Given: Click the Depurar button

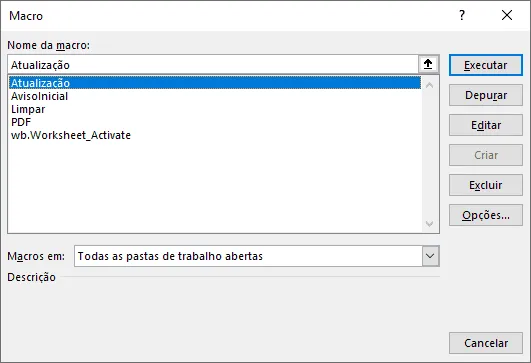Looking at the screenshot, I should [486, 95].
